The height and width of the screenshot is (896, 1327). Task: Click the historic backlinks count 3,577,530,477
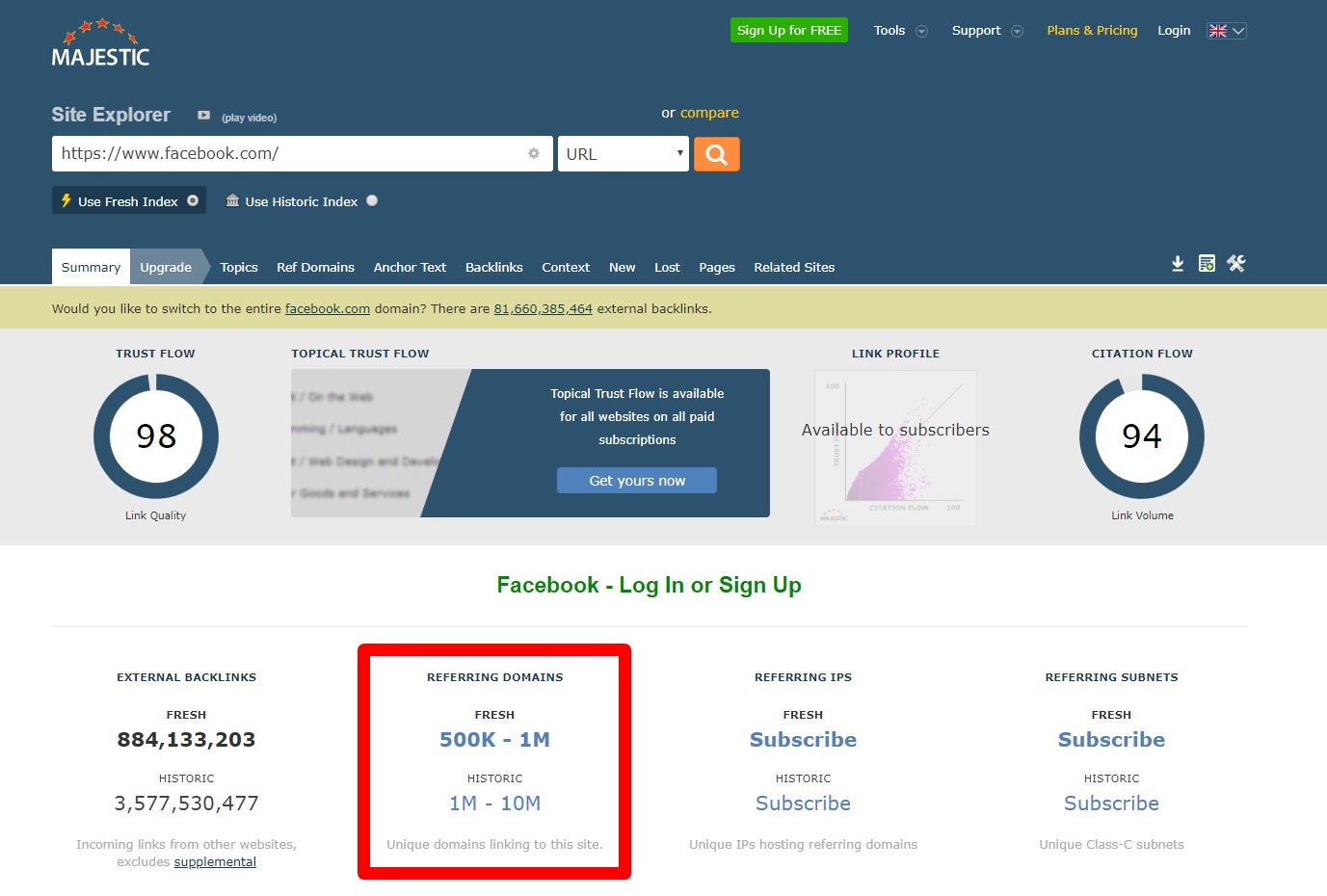pos(186,803)
